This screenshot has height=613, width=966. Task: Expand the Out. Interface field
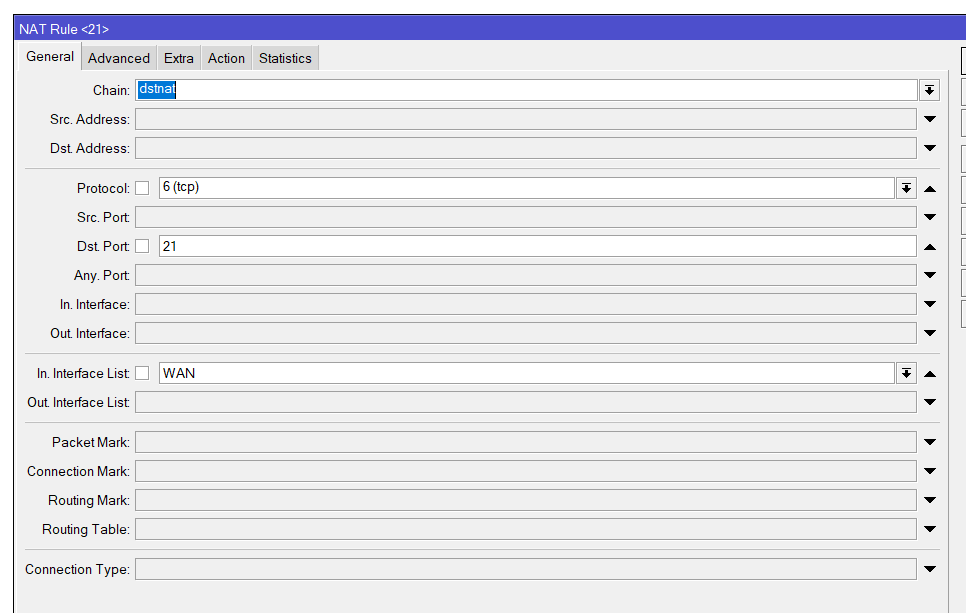930,333
